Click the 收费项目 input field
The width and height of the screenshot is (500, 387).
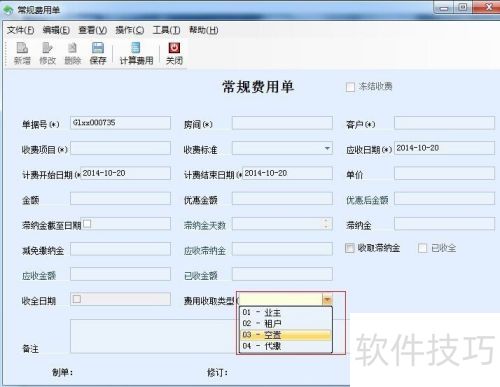click(120, 148)
